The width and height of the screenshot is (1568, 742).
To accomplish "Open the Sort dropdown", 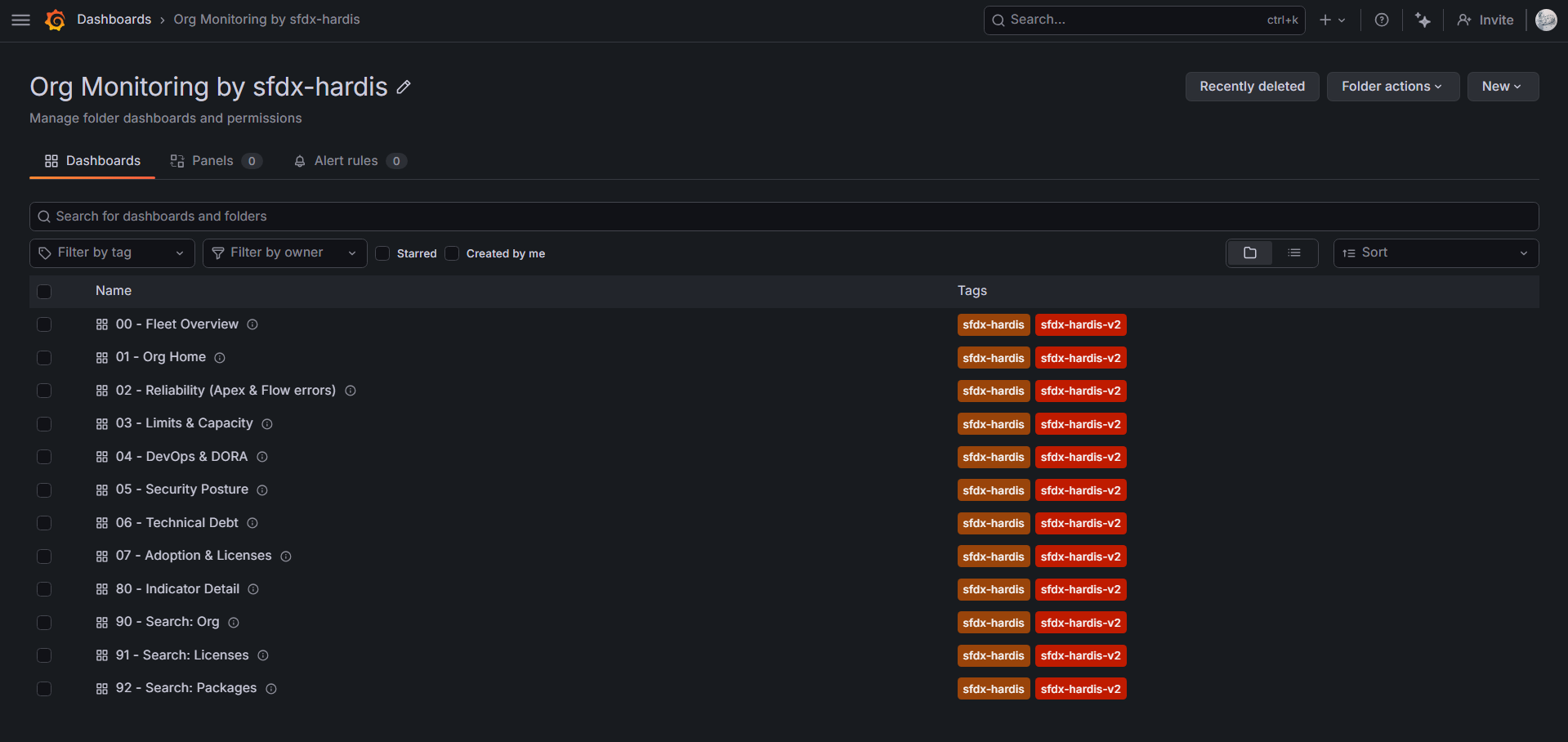I will pos(1436,253).
